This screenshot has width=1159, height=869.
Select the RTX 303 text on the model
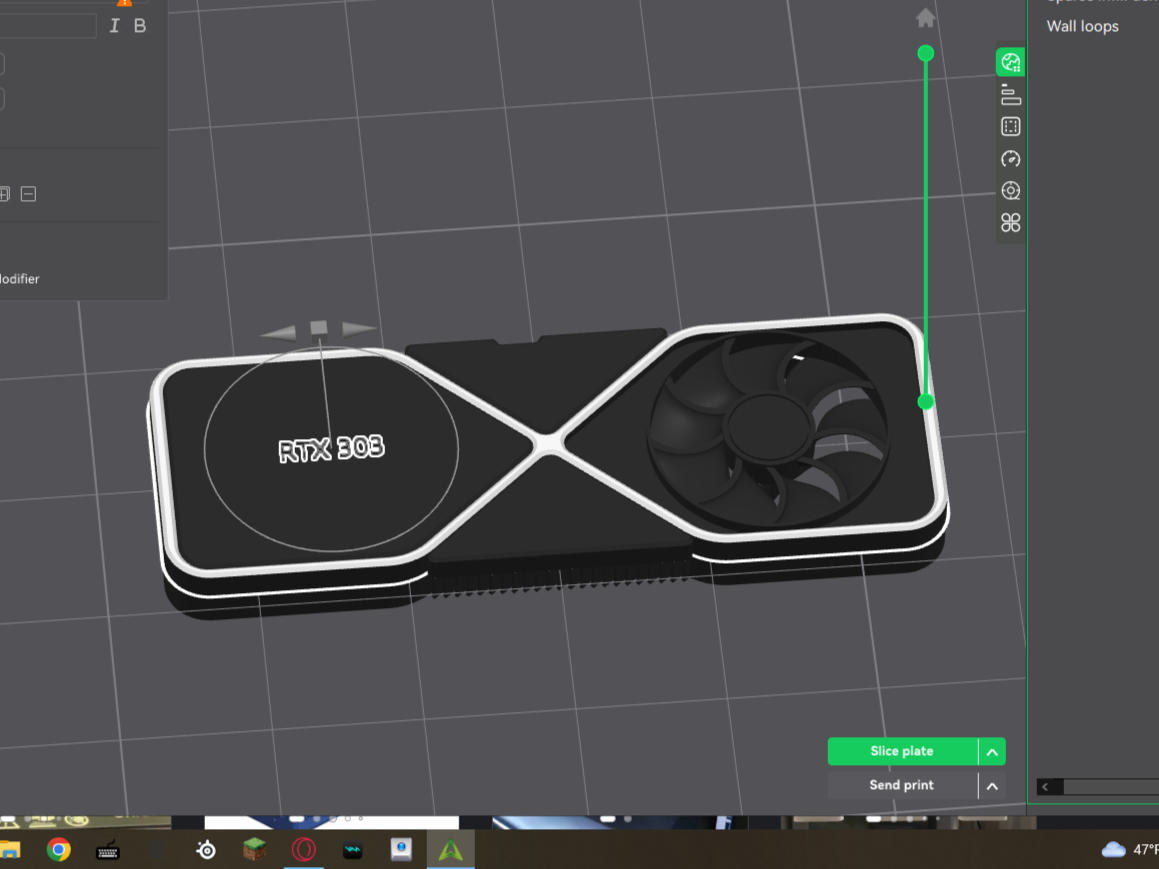pos(331,449)
